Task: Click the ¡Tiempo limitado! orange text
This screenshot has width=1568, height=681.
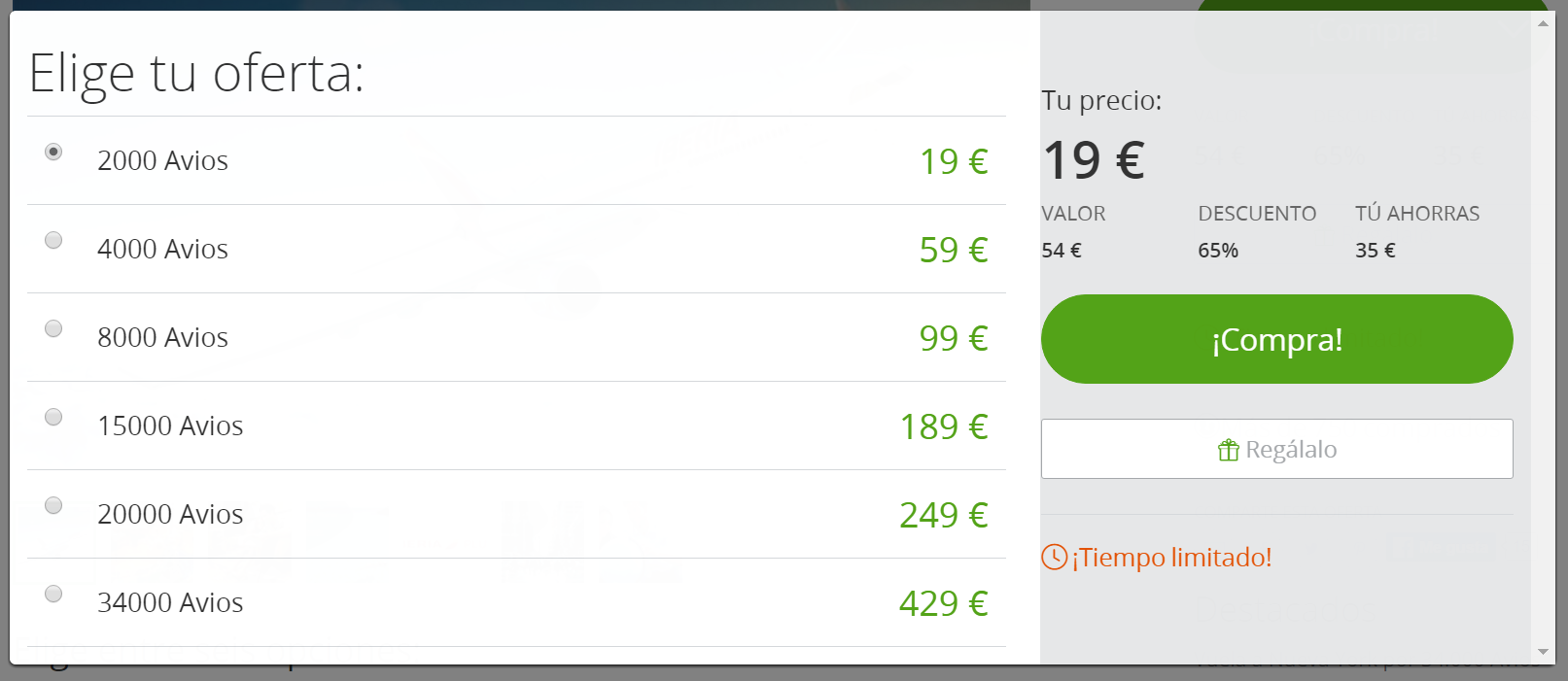Action: tap(1171, 558)
